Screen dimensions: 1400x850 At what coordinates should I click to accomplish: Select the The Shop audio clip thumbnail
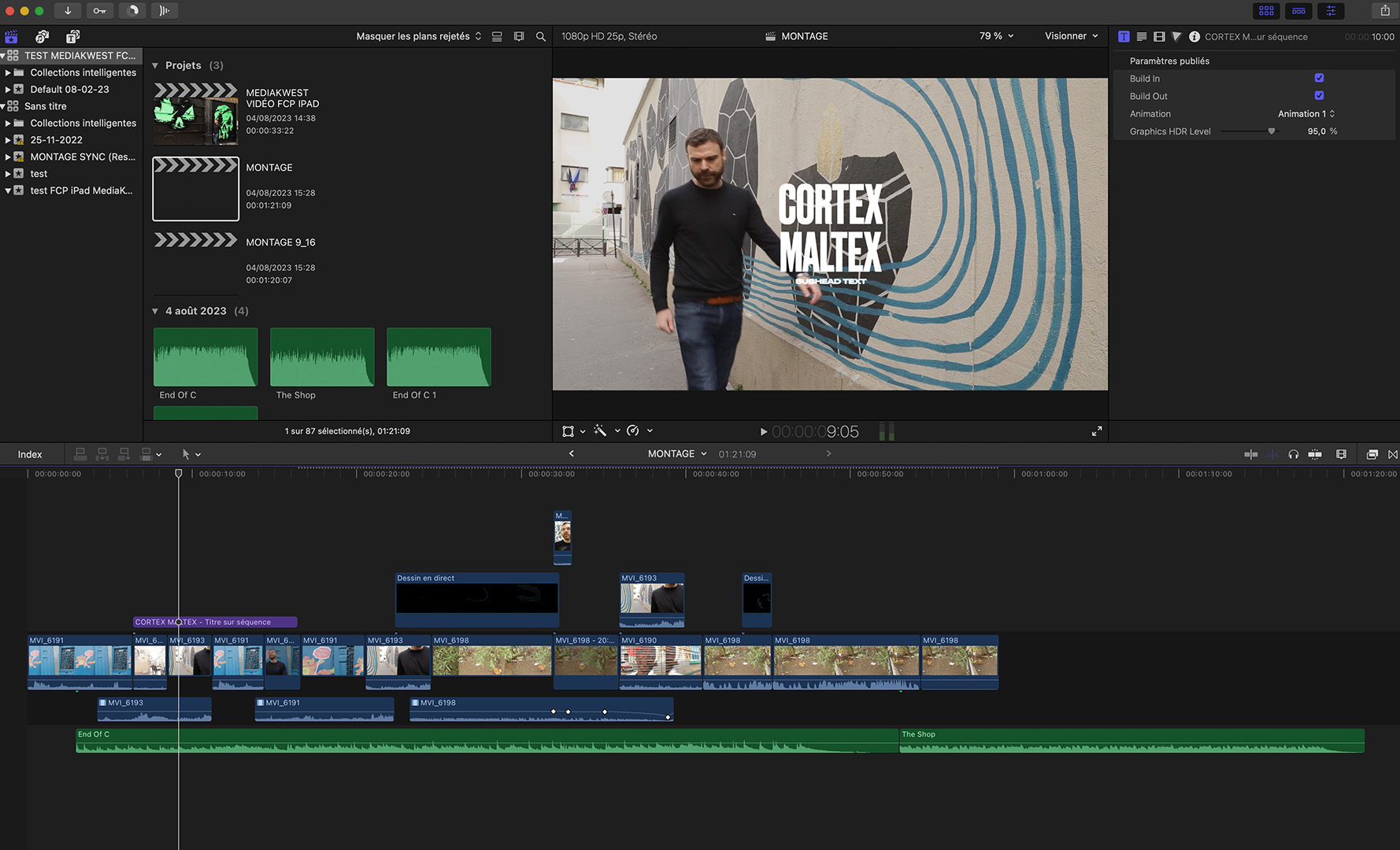coord(322,357)
